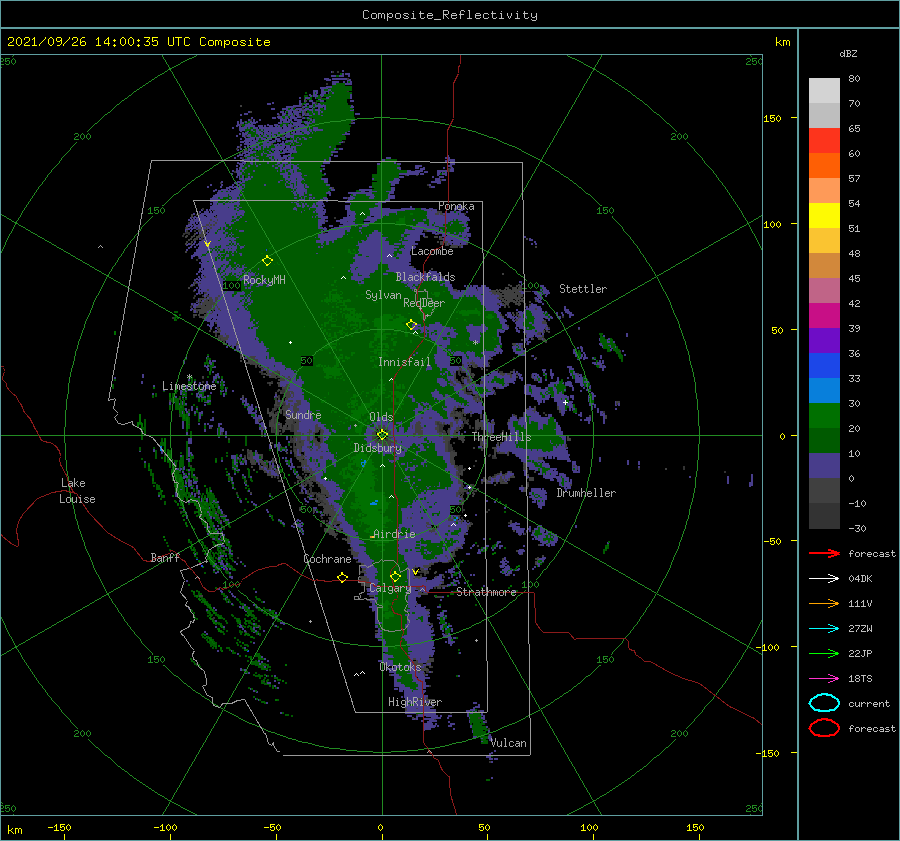Click the Sylvan label on map

pos(383,295)
